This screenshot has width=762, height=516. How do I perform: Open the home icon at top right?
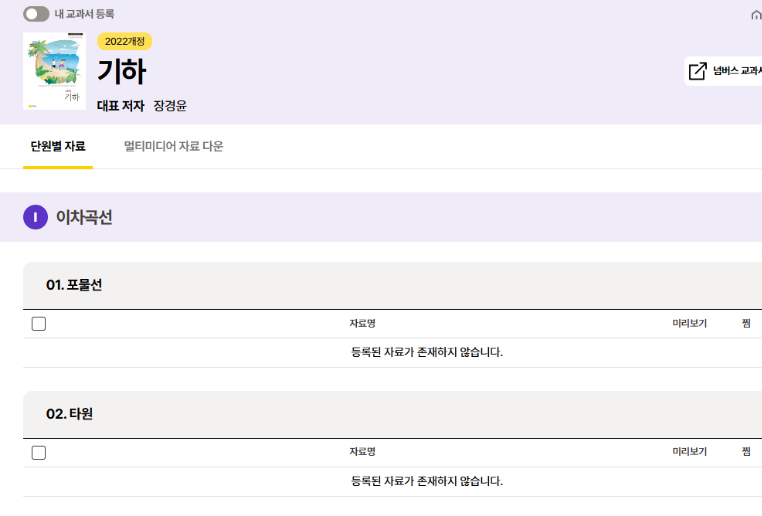[756, 15]
